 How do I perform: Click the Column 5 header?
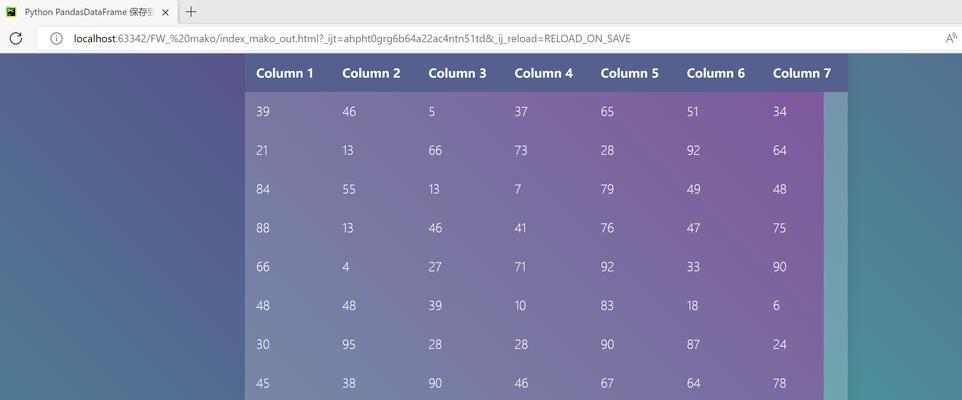pyautogui.click(x=629, y=73)
